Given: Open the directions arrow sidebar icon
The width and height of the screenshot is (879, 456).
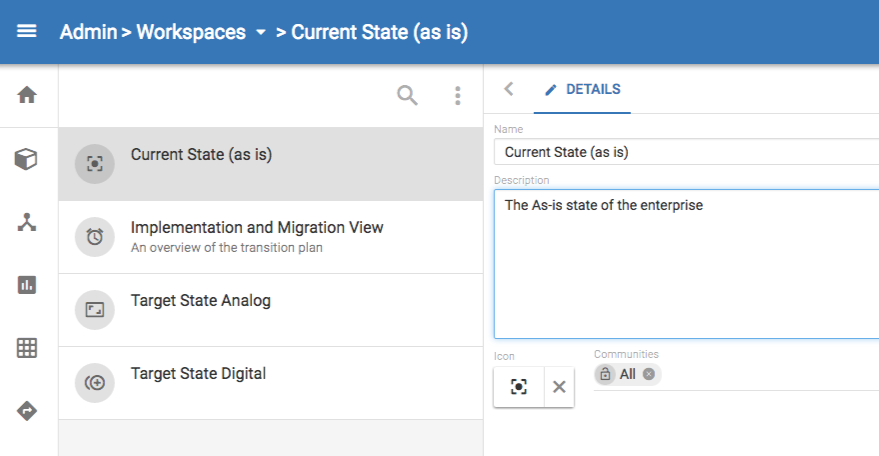Looking at the screenshot, I should click(27, 411).
